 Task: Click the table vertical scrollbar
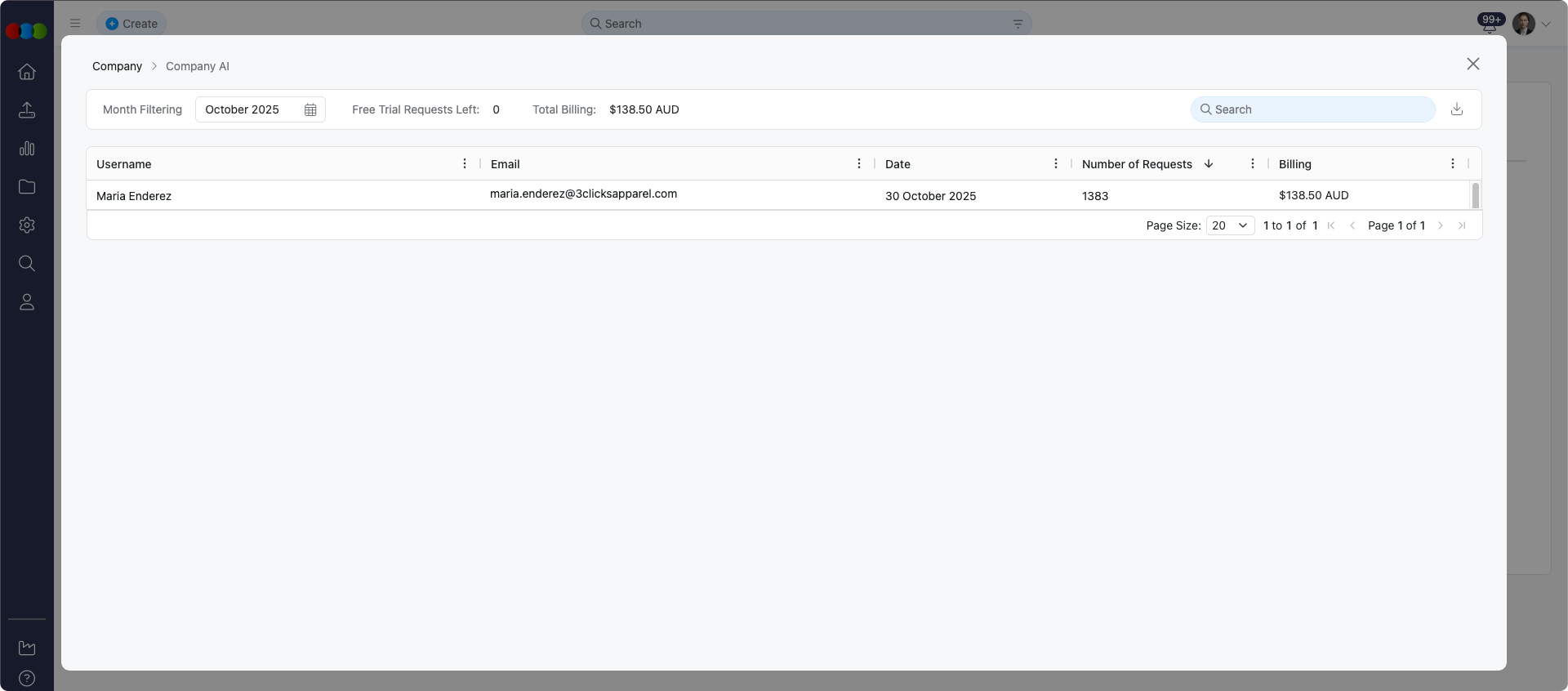[1475, 195]
